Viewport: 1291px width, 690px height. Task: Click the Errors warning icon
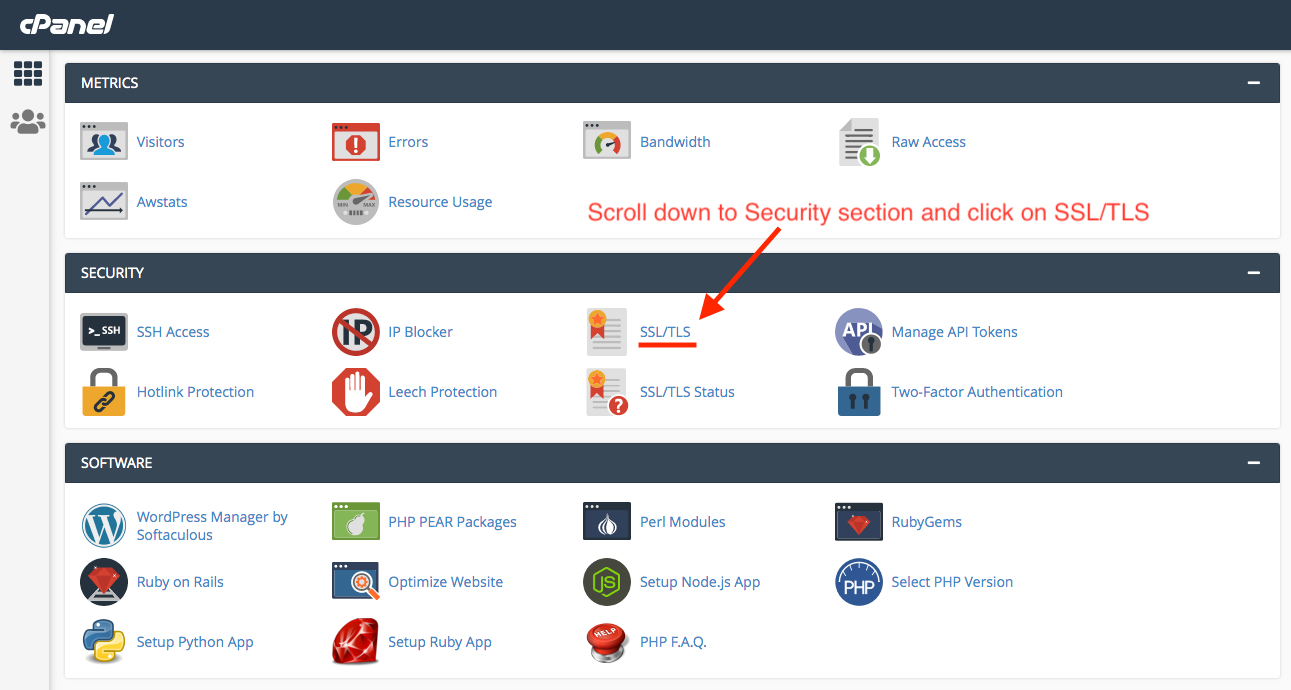[x=355, y=142]
